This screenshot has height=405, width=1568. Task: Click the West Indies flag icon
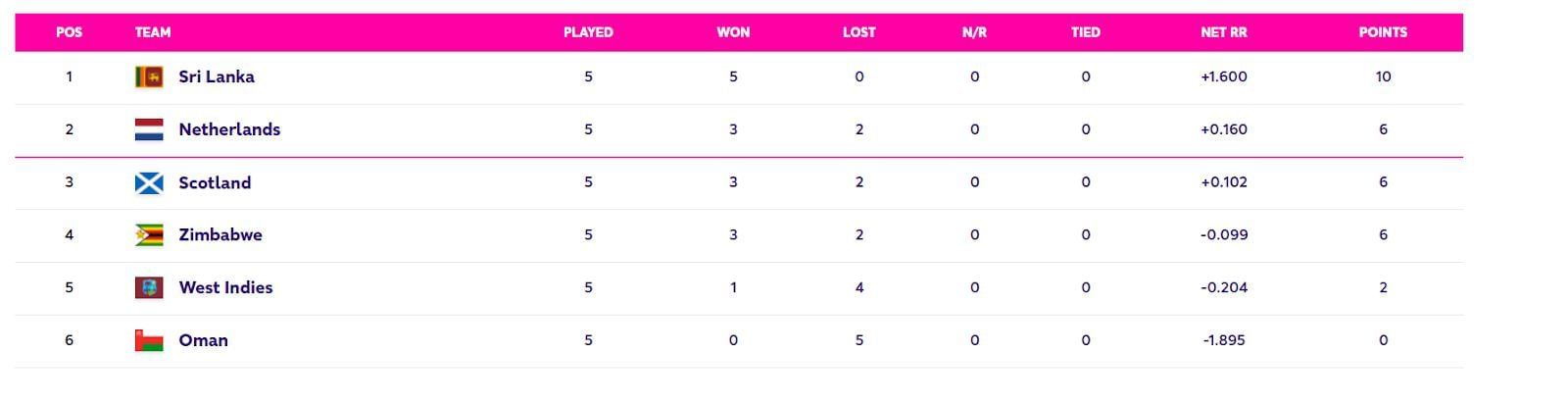coord(149,287)
